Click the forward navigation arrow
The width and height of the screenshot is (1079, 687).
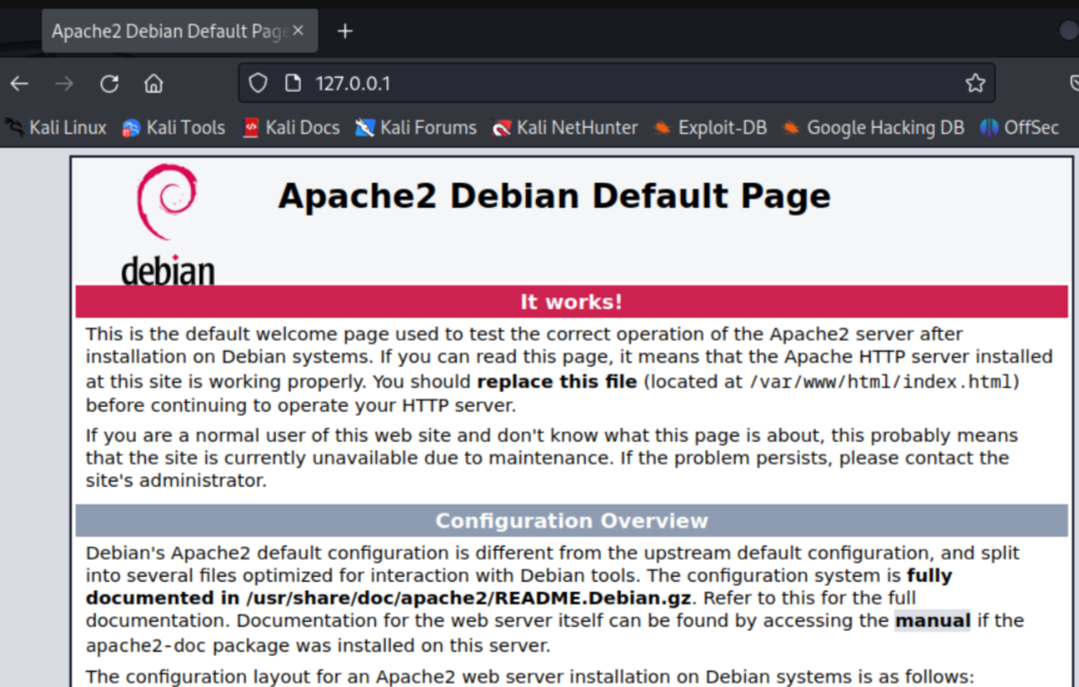[64, 84]
